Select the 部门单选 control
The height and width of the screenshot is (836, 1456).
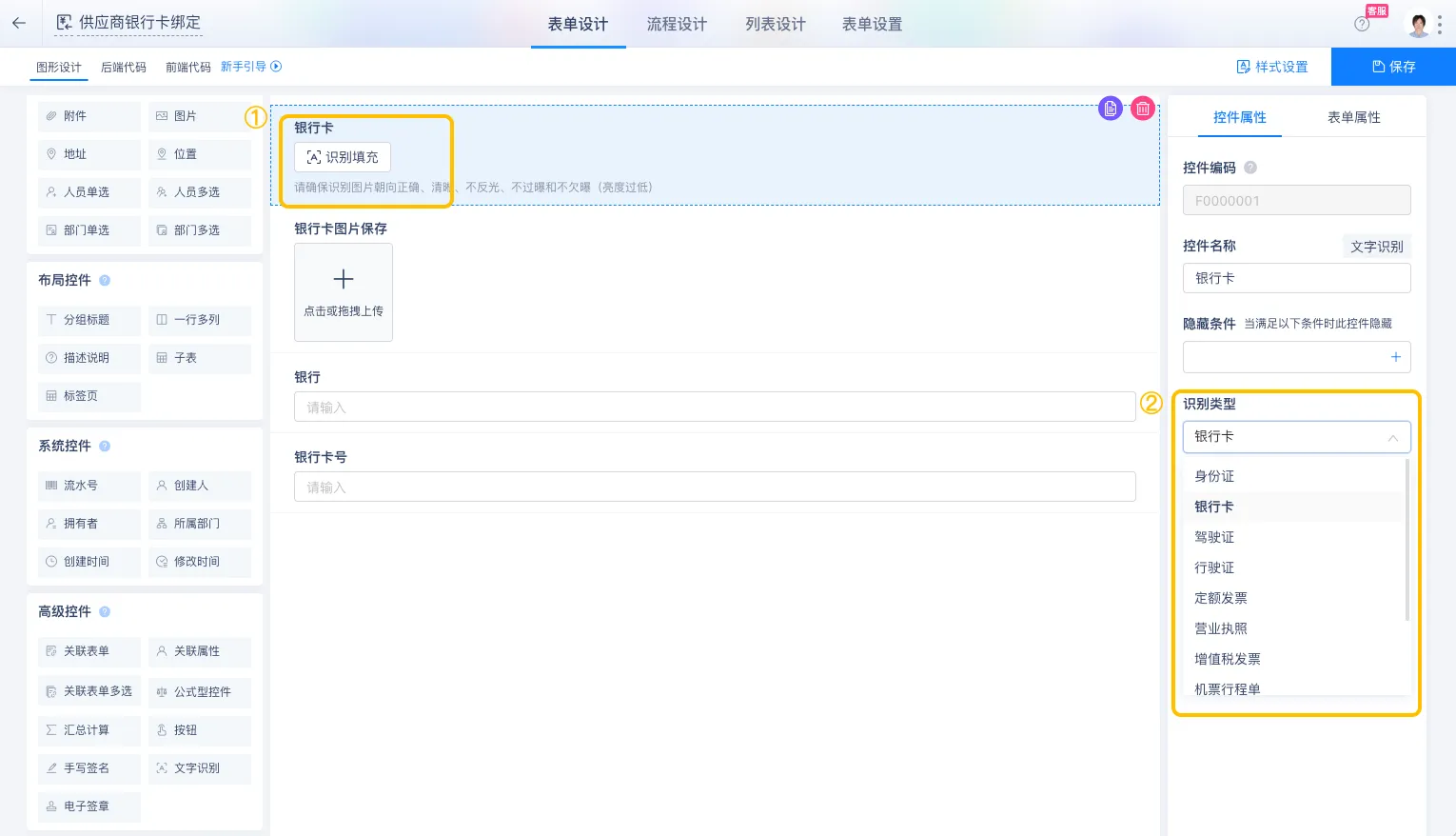(x=89, y=230)
